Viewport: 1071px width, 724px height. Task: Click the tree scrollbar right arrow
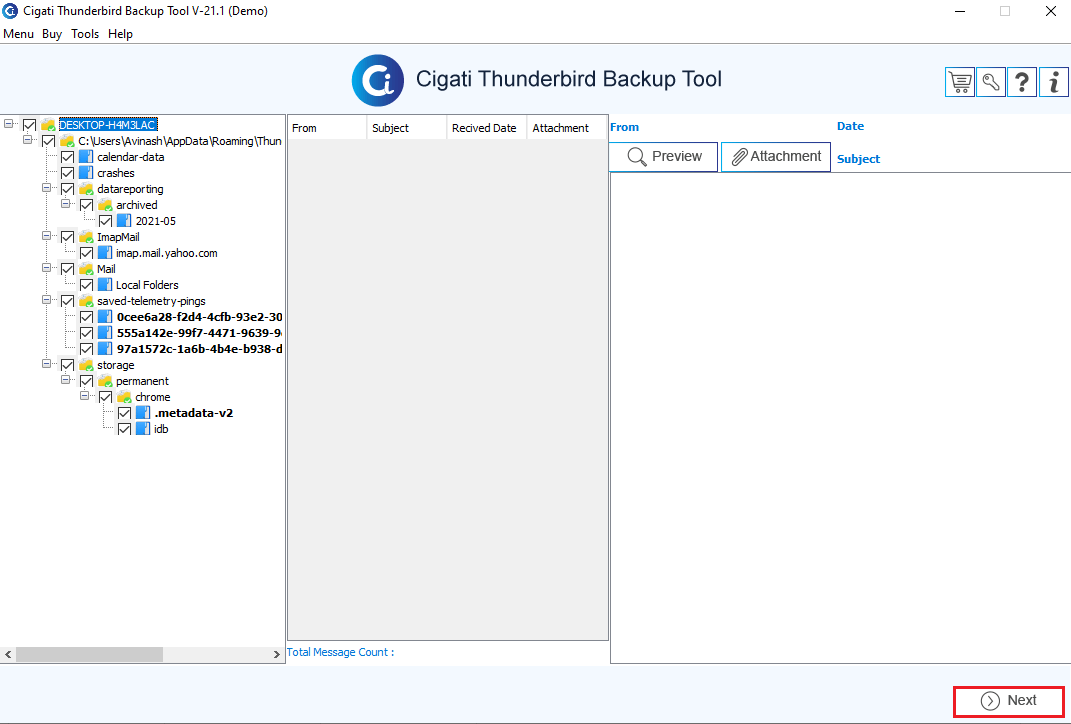(277, 654)
